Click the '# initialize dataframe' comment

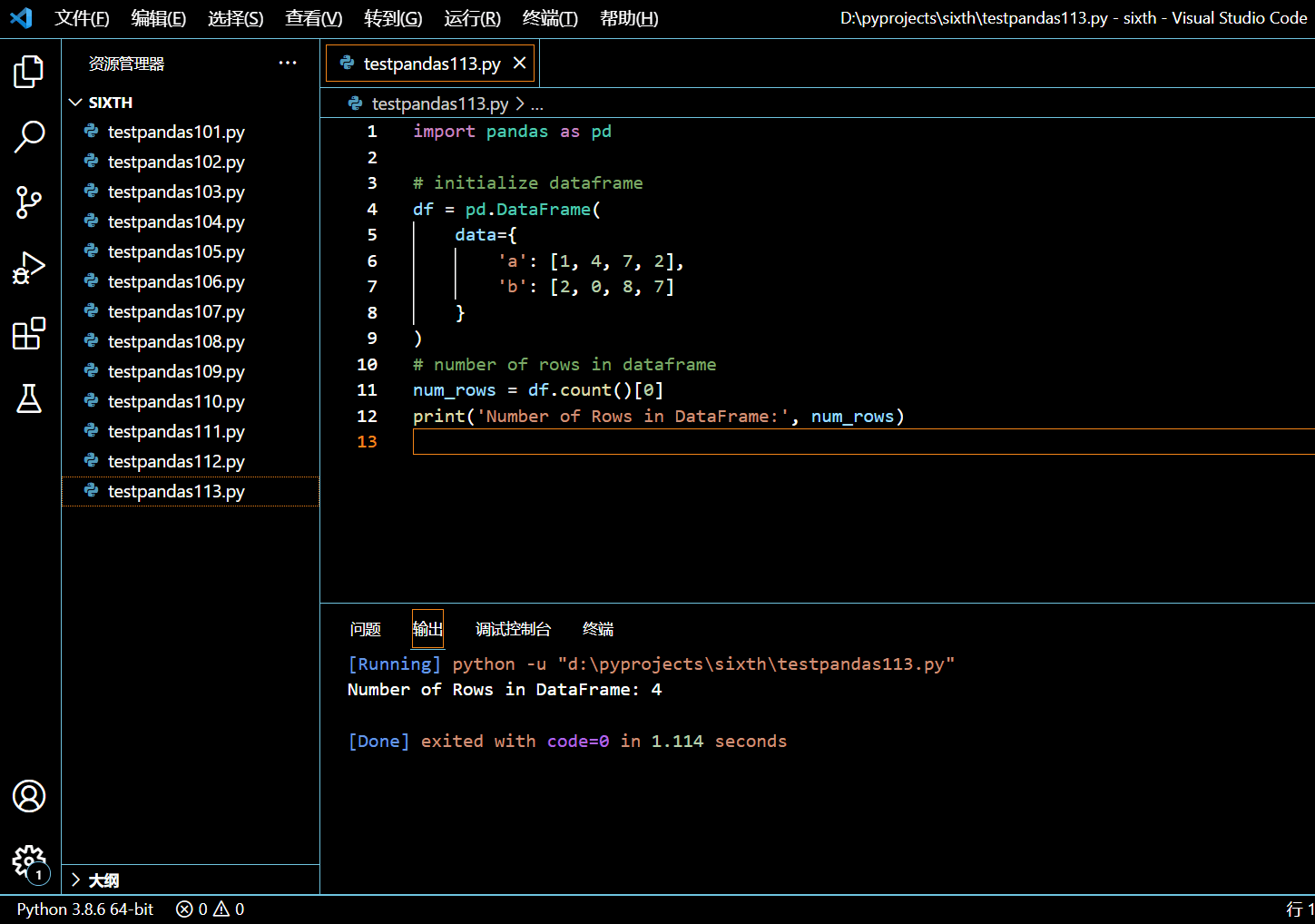click(527, 182)
